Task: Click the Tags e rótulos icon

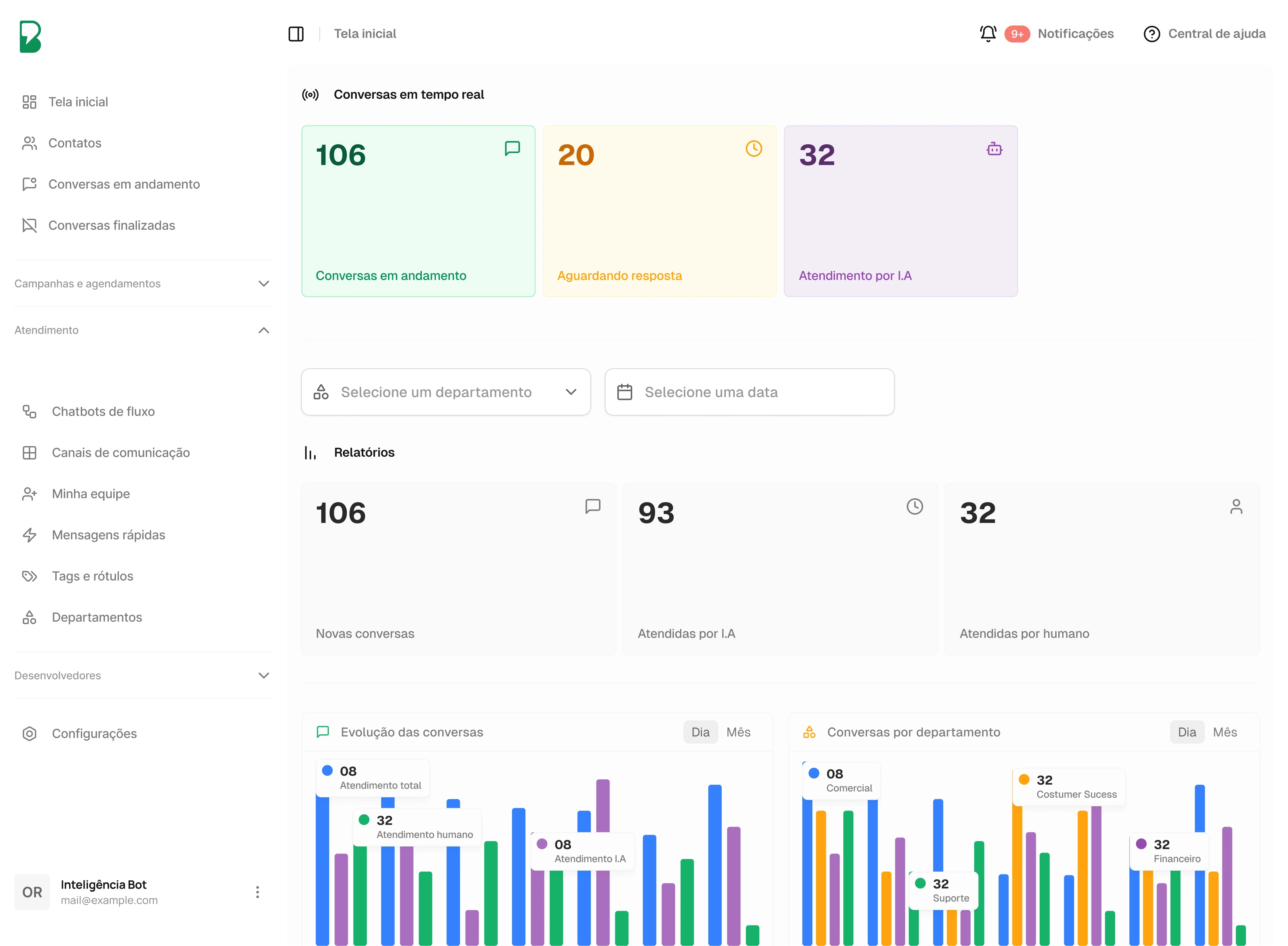Action: pos(29,576)
